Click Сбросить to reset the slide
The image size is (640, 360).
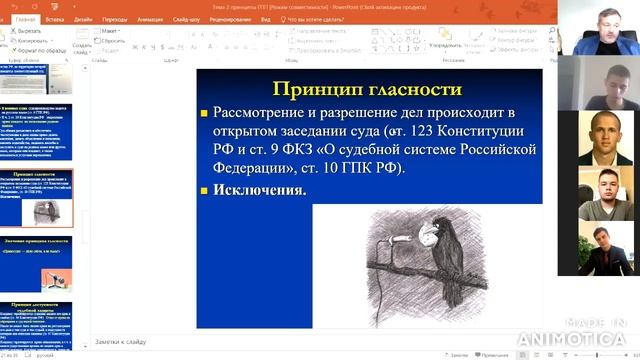109,41
